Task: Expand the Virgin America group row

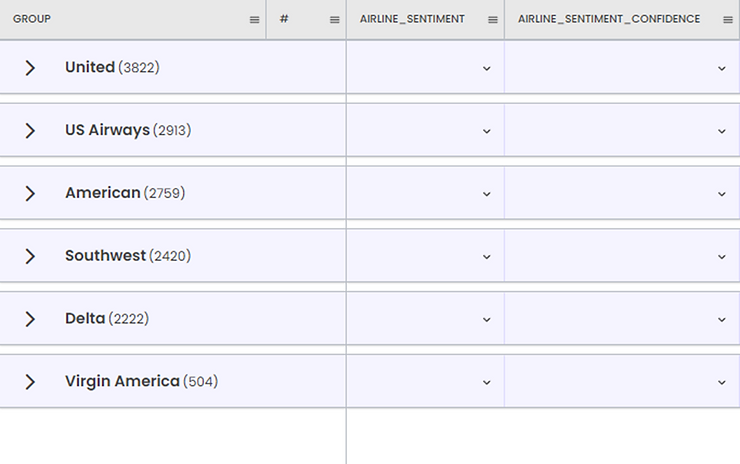Action: point(30,382)
